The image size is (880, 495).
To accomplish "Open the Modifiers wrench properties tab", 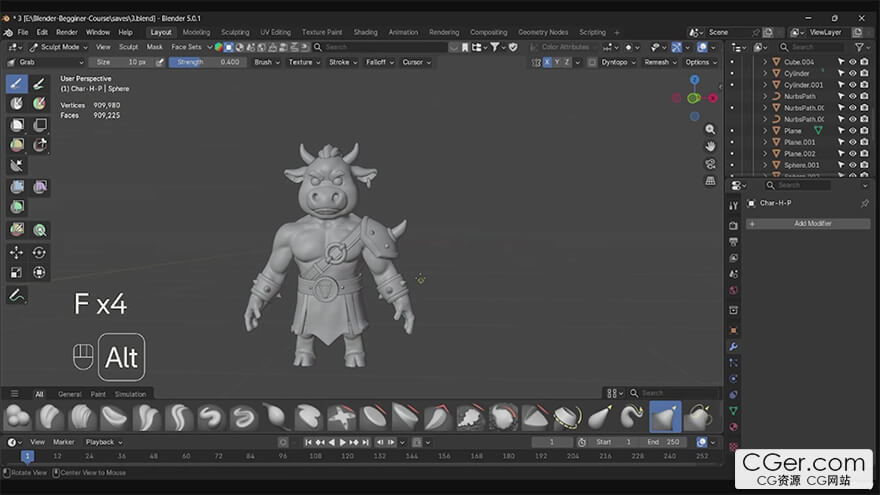I will click(733, 347).
